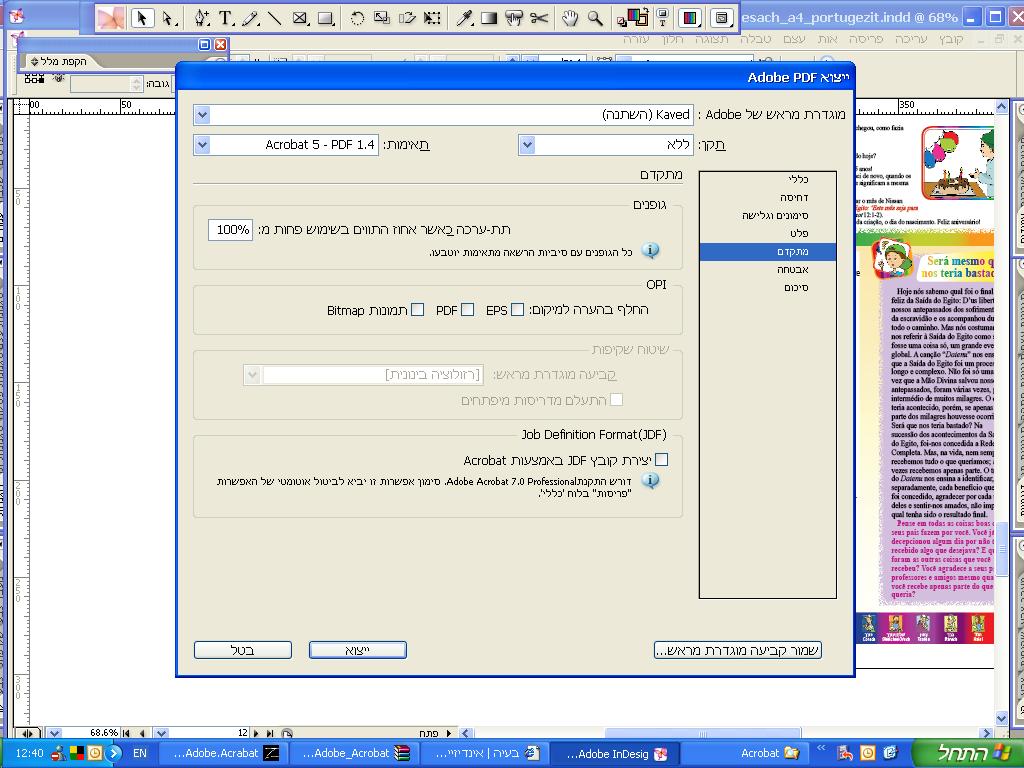Select the Scissors tool
The height and width of the screenshot is (768, 1024).
(x=539, y=18)
